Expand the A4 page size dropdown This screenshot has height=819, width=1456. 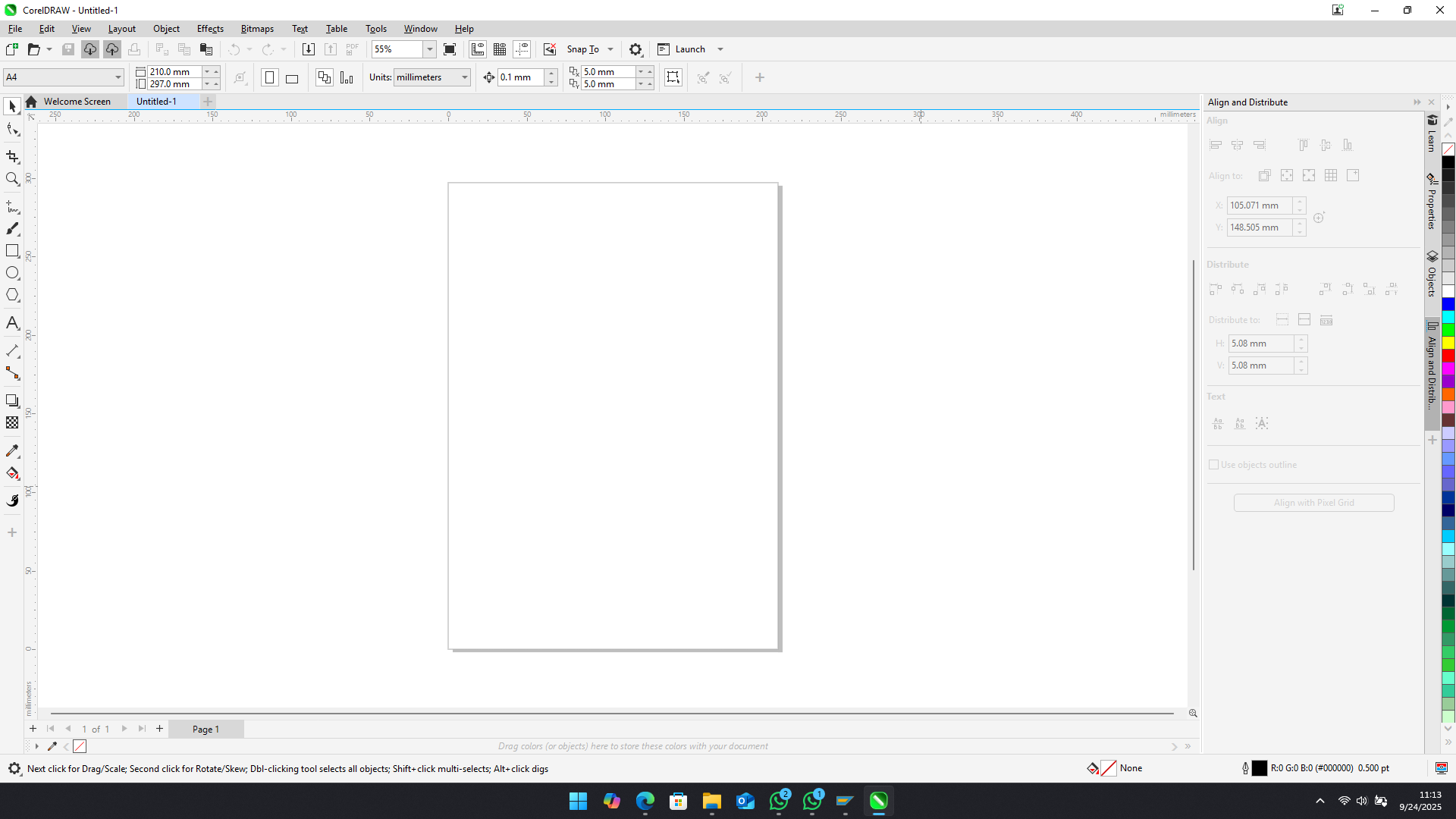pyautogui.click(x=118, y=77)
